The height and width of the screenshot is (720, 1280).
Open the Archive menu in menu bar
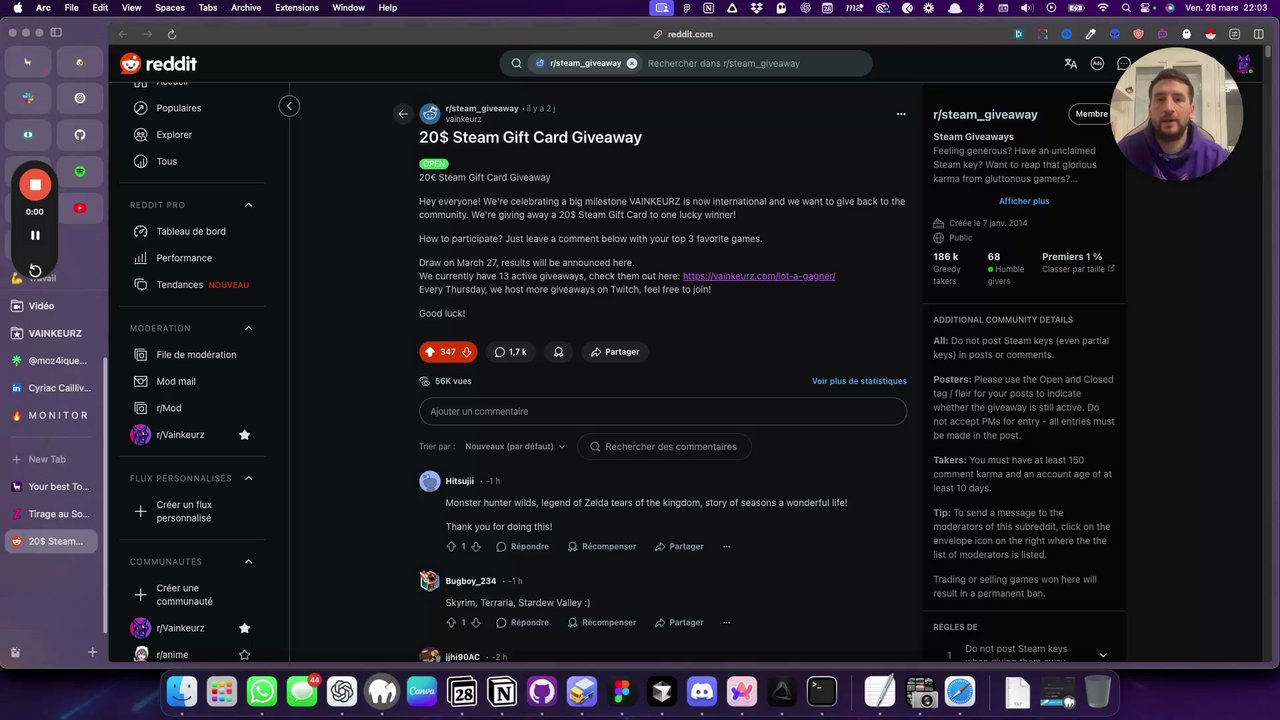coord(246,8)
